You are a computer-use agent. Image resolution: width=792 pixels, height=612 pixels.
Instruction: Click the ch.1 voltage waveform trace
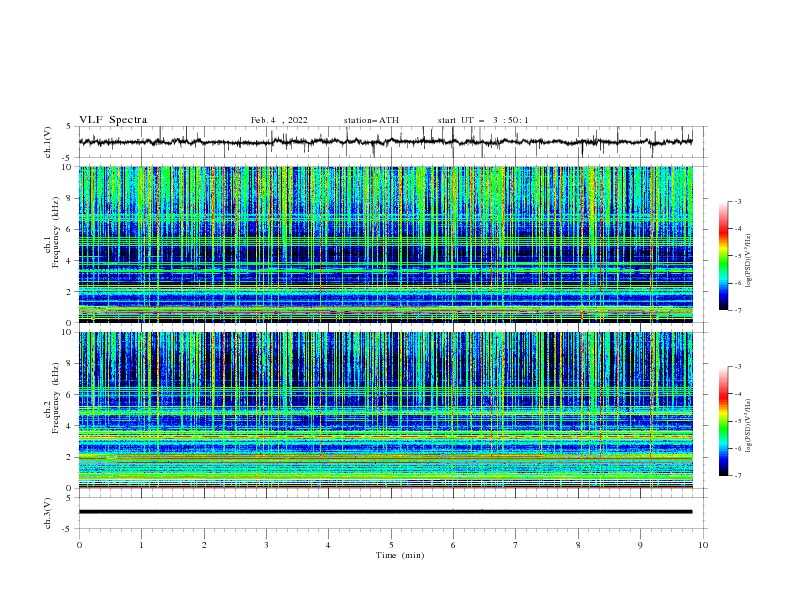click(x=385, y=142)
